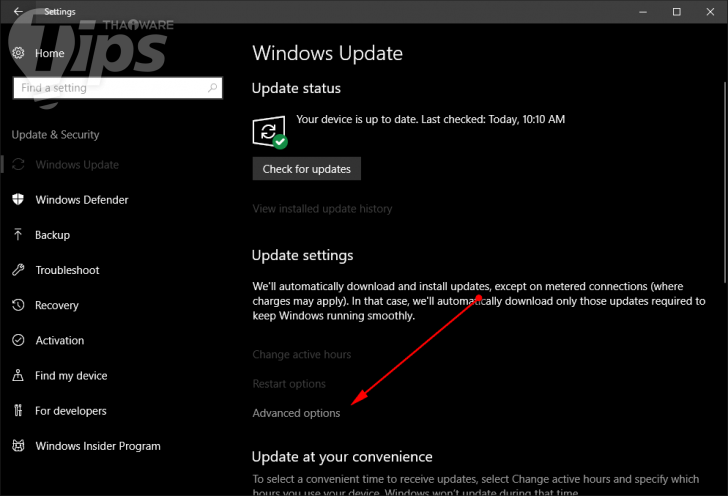Screen dimensions: 728x496
Task: Click the Find a setting search box
Action: 118,88
